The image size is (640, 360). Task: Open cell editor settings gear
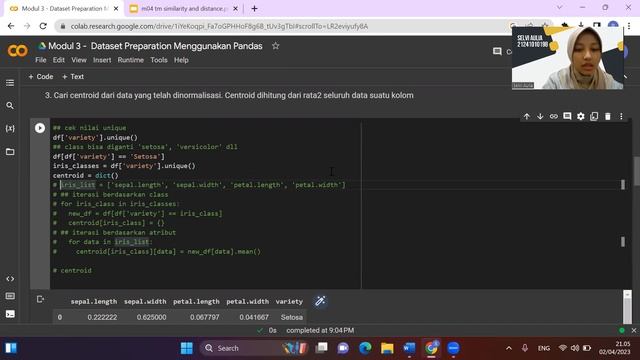coord(580,116)
